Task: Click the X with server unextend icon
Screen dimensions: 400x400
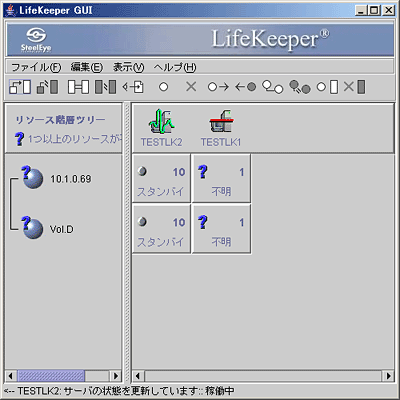Action: [x=354, y=87]
